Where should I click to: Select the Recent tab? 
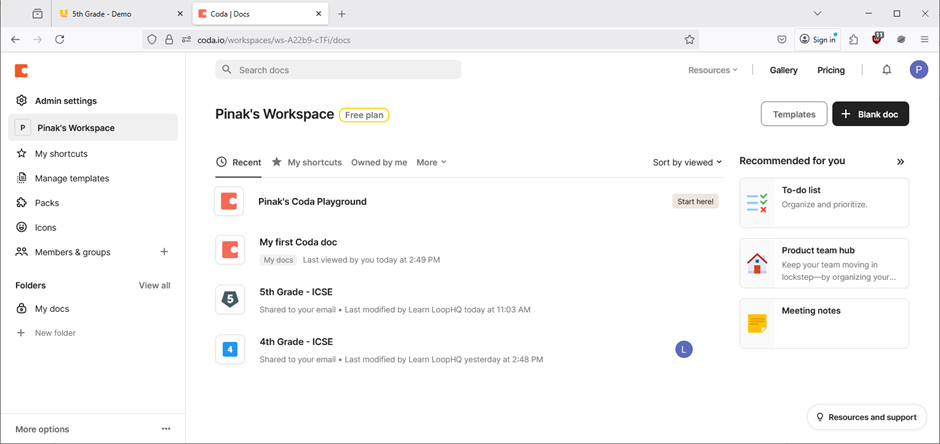[239, 162]
